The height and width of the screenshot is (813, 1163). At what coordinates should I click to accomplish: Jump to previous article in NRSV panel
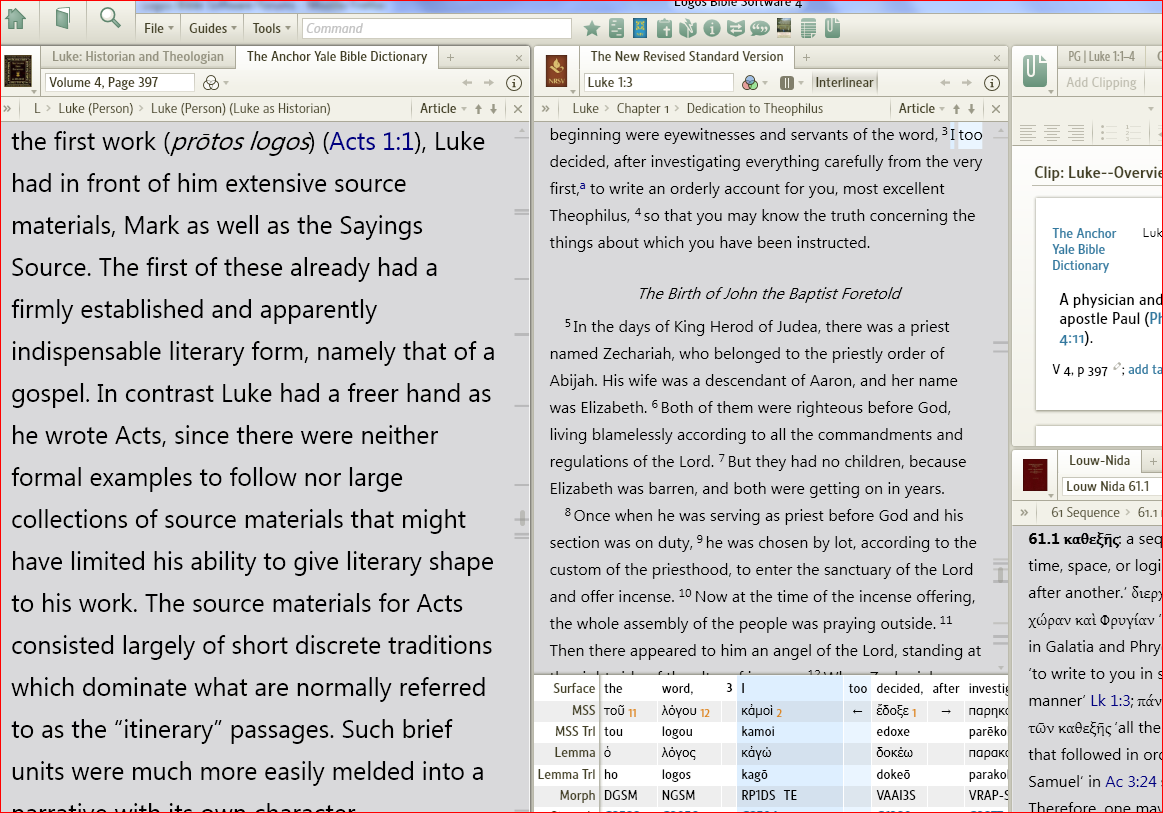tap(957, 109)
